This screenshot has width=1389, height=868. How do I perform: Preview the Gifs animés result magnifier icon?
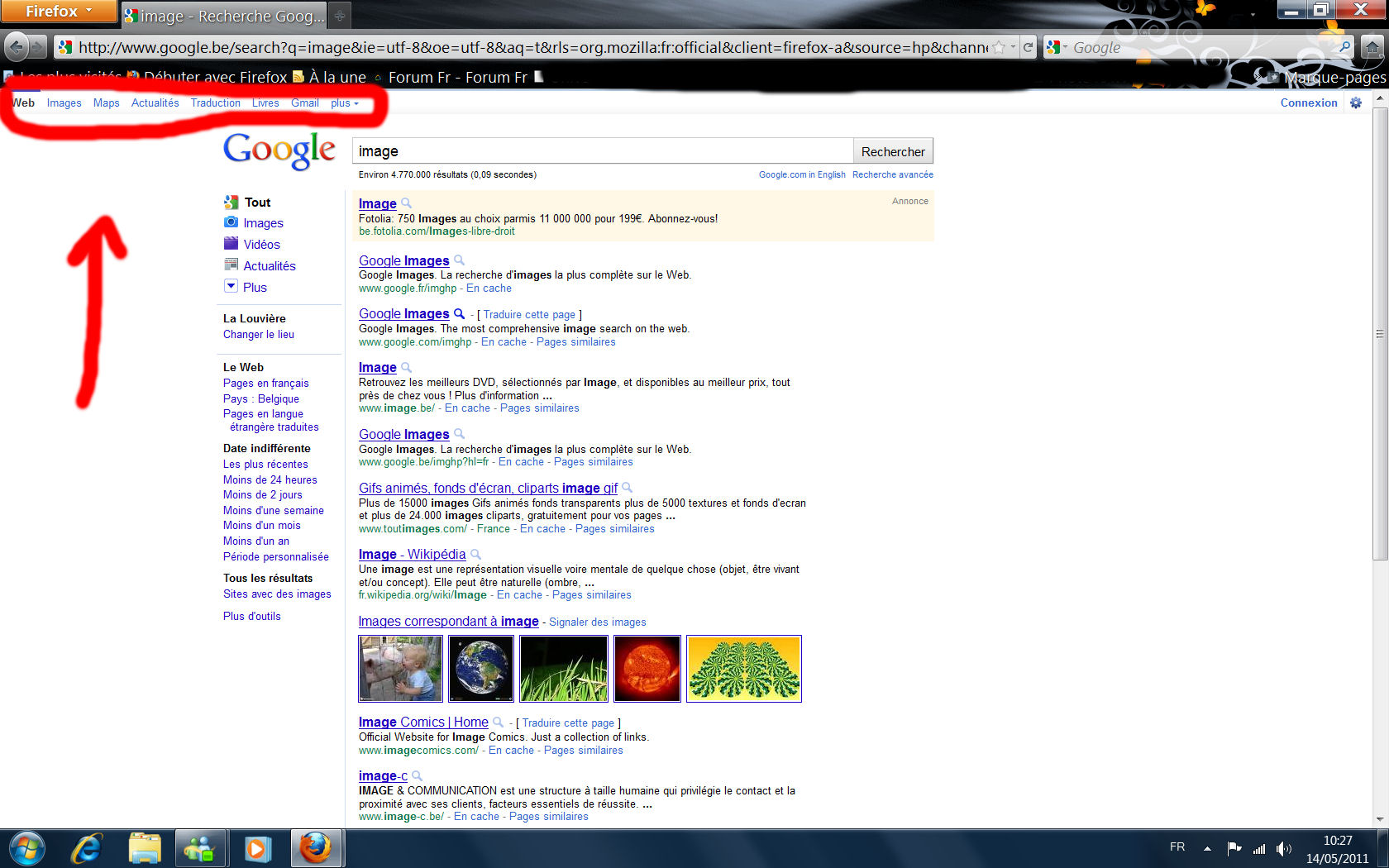[x=628, y=488]
